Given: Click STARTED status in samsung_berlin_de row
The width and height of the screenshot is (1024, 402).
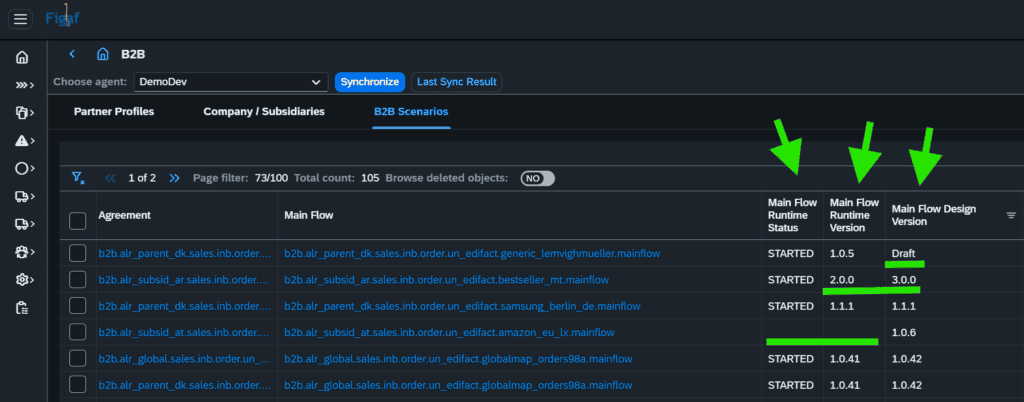Looking at the screenshot, I should (791, 306).
